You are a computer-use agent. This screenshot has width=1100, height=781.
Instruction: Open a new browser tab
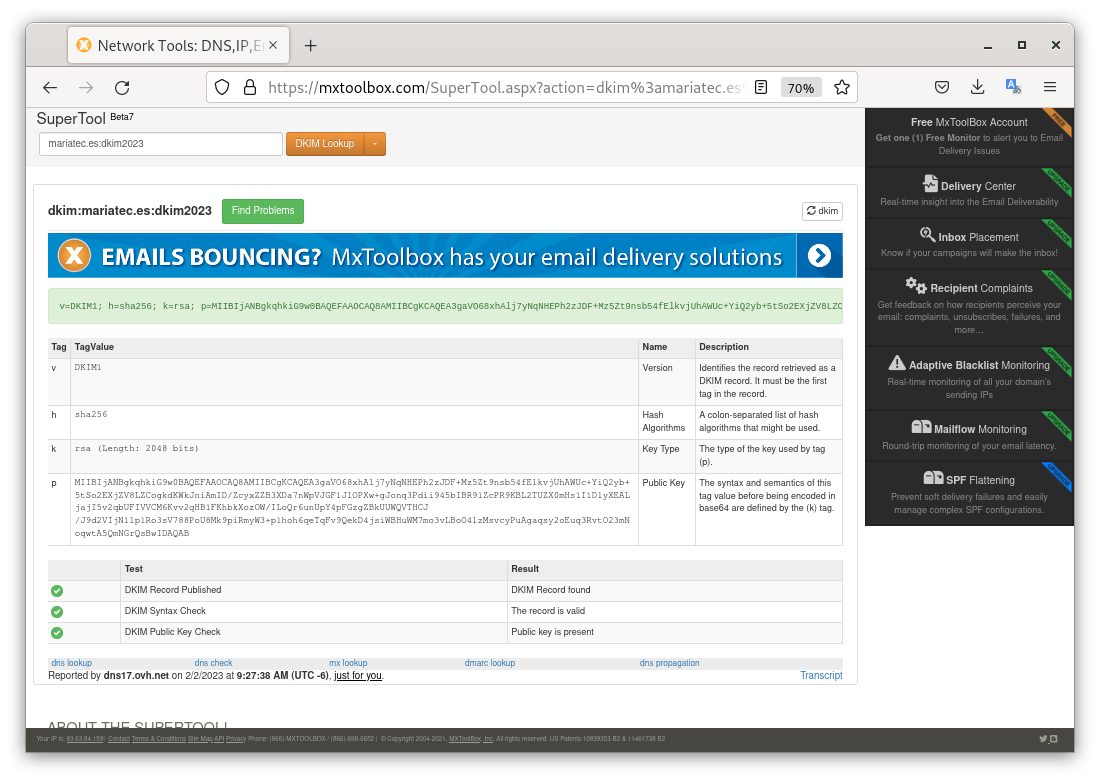click(311, 45)
